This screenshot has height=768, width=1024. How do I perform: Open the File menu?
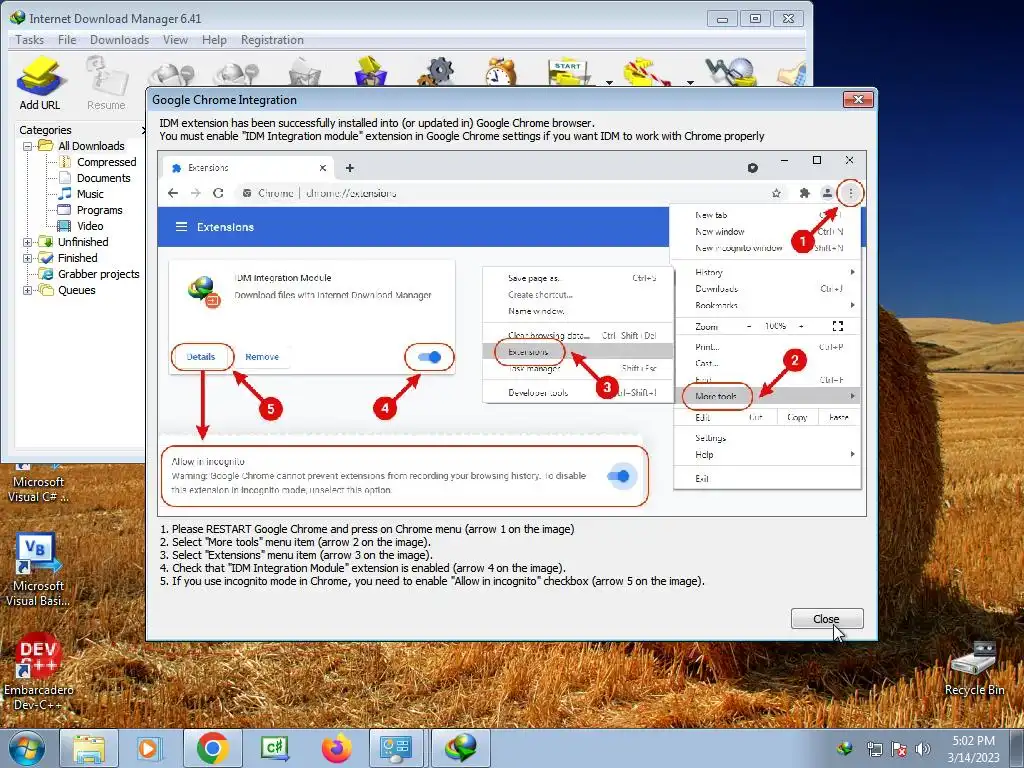(x=67, y=40)
